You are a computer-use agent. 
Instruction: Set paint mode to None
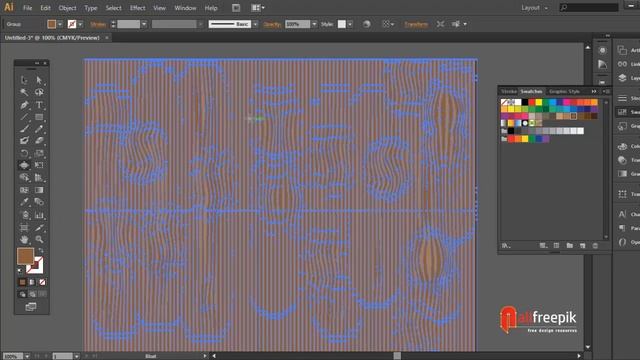[x=42, y=282]
